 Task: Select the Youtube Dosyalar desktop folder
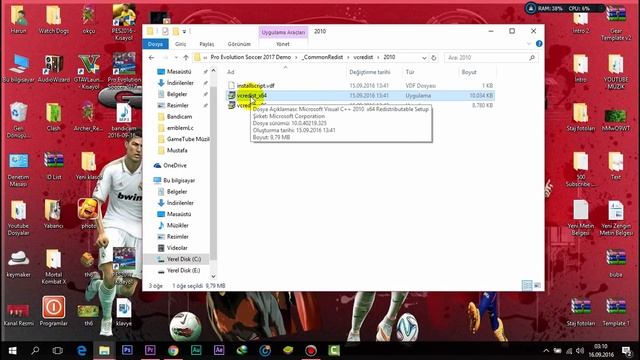click(x=18, y=218)
